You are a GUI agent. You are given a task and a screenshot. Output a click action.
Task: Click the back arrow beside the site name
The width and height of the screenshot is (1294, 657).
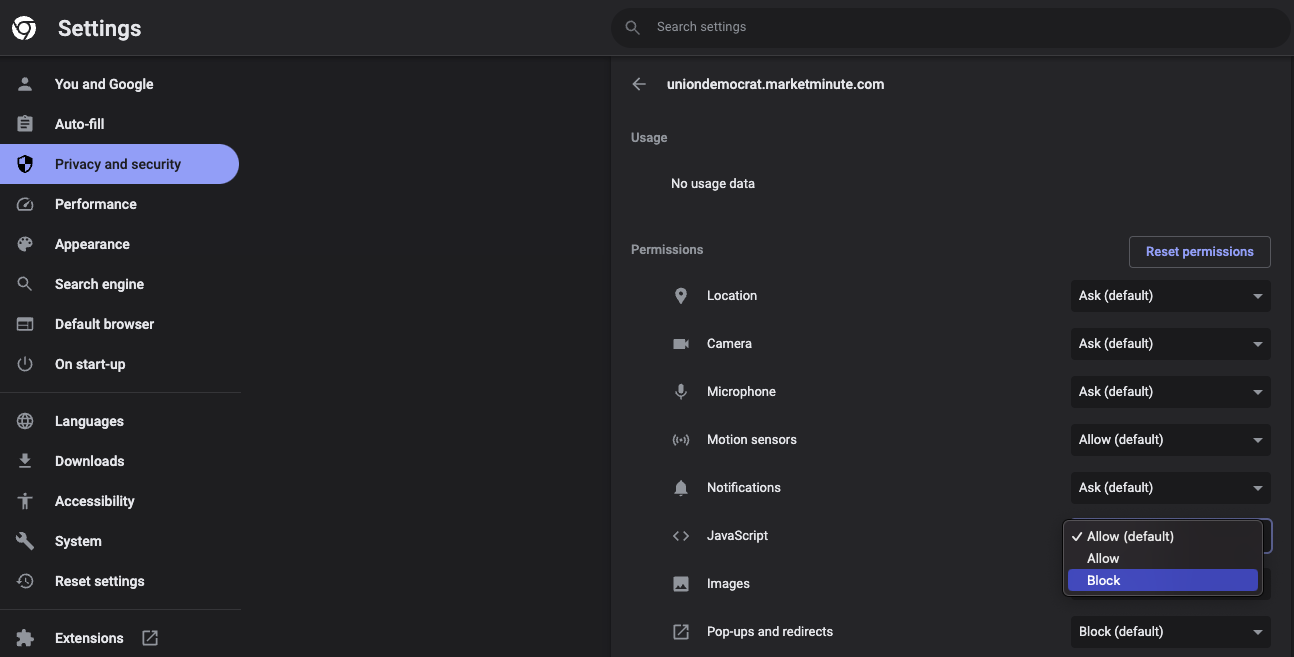639,85
